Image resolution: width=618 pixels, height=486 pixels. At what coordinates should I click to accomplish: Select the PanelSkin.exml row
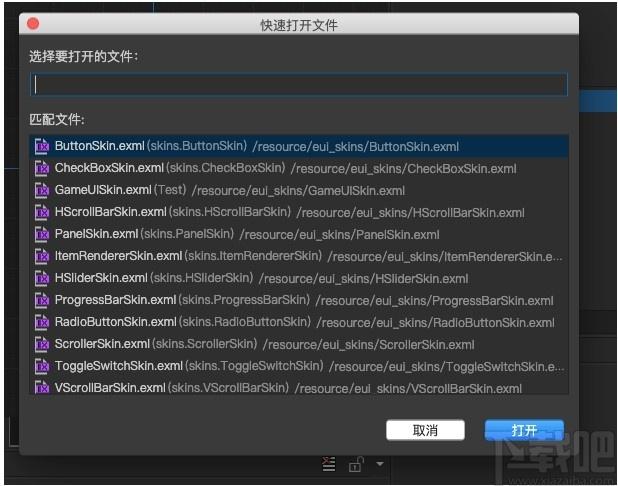299,235
